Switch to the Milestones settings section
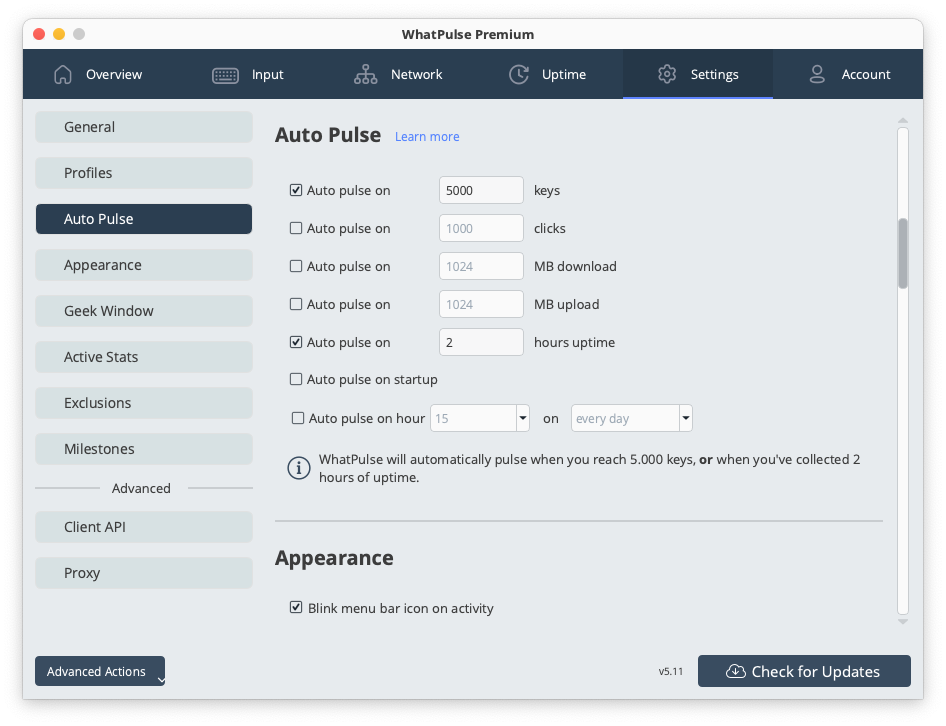Image resolution: width=946 pixels, height=726 pixels. point(143,448)
